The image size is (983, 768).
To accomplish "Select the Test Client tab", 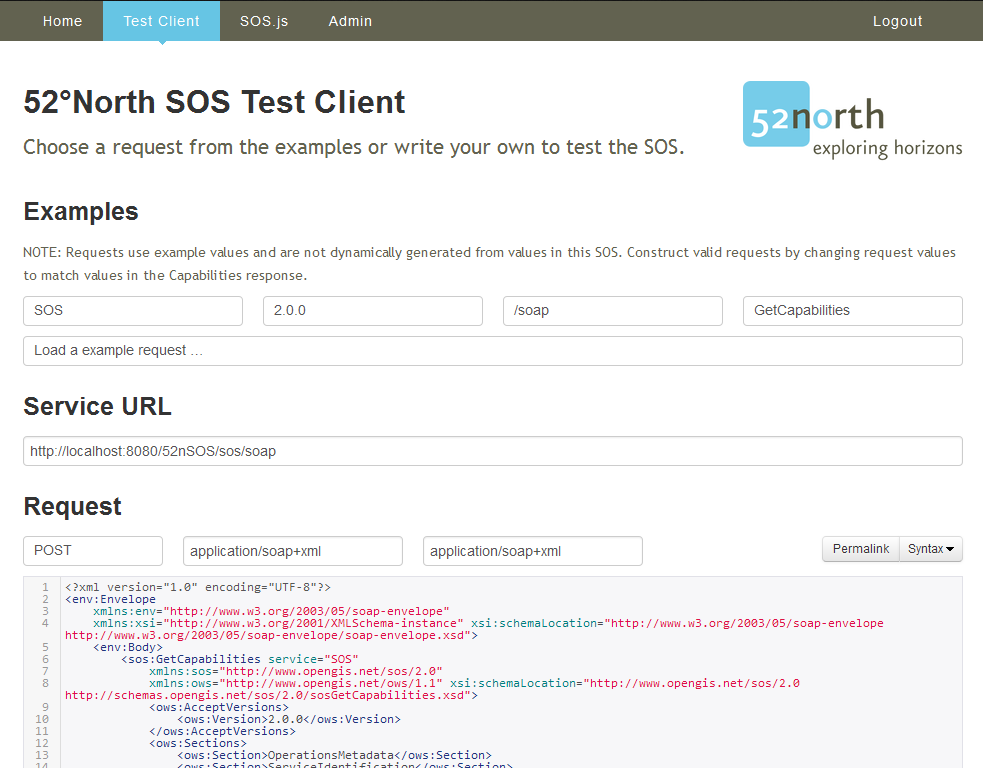I will 161,21.
